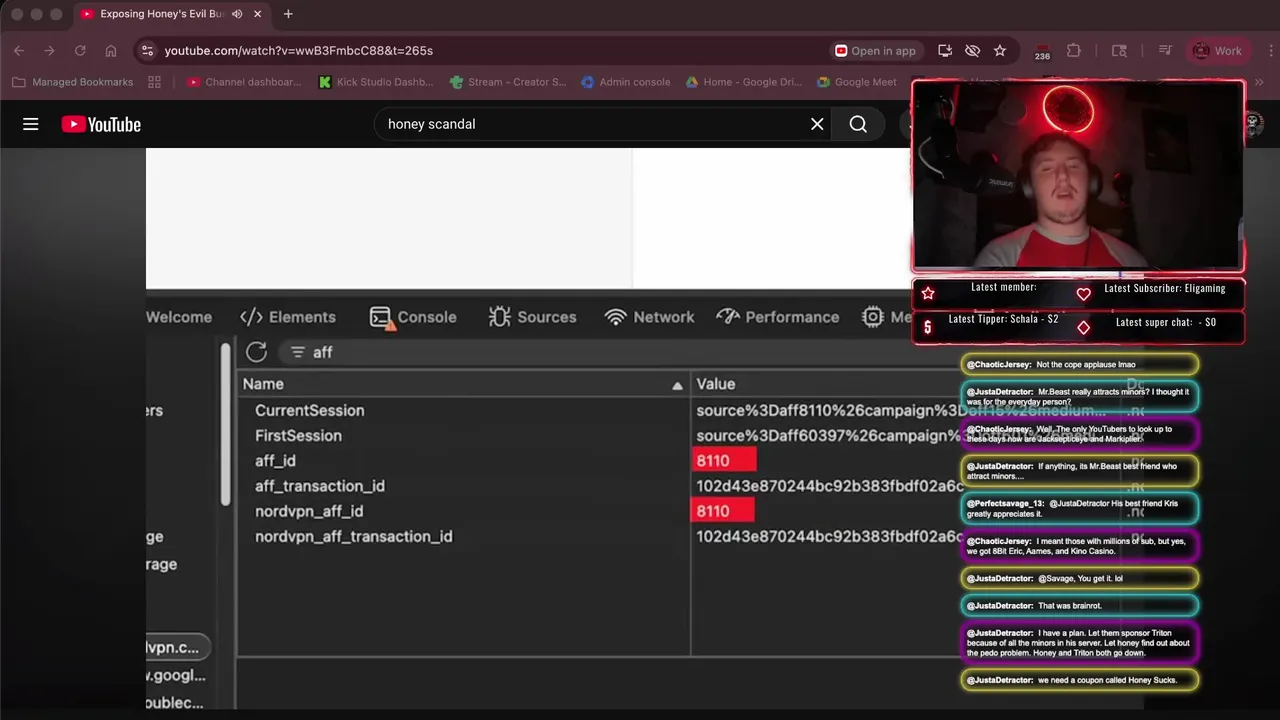Click the chat message Not the cope applause

point(1080,365)
